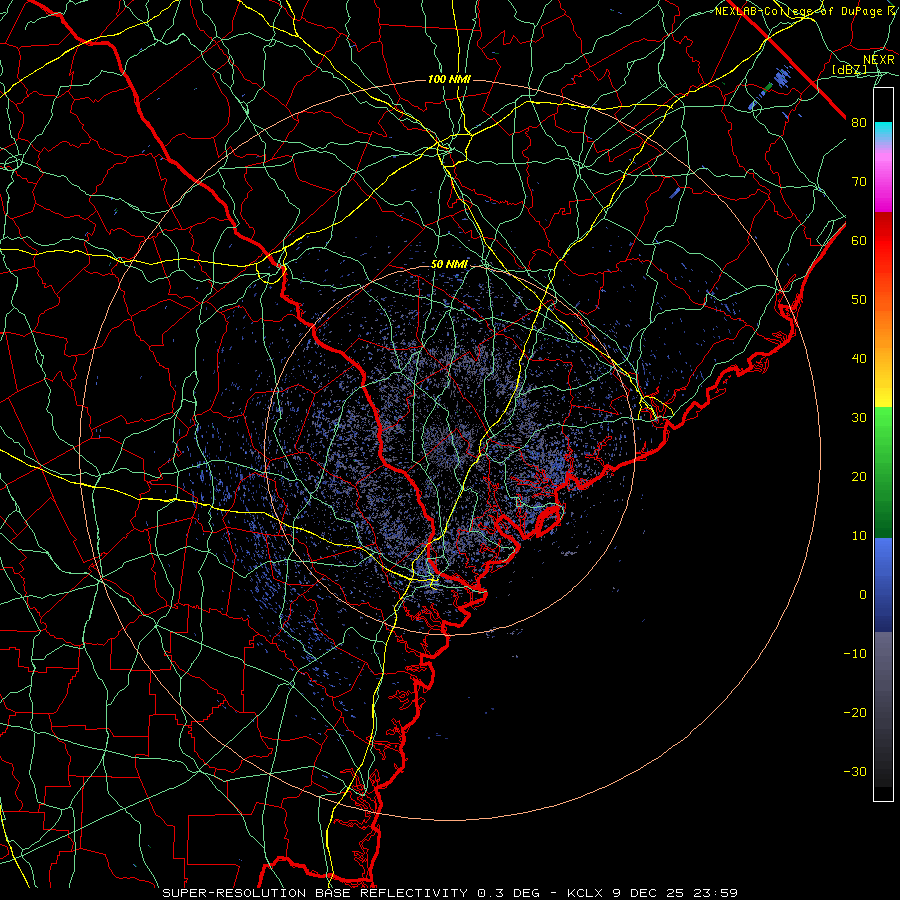The width and height of the screenshot is (900, 900).
Task: Click the magenta segment of the color bar
Action: [x=883, y=183]
